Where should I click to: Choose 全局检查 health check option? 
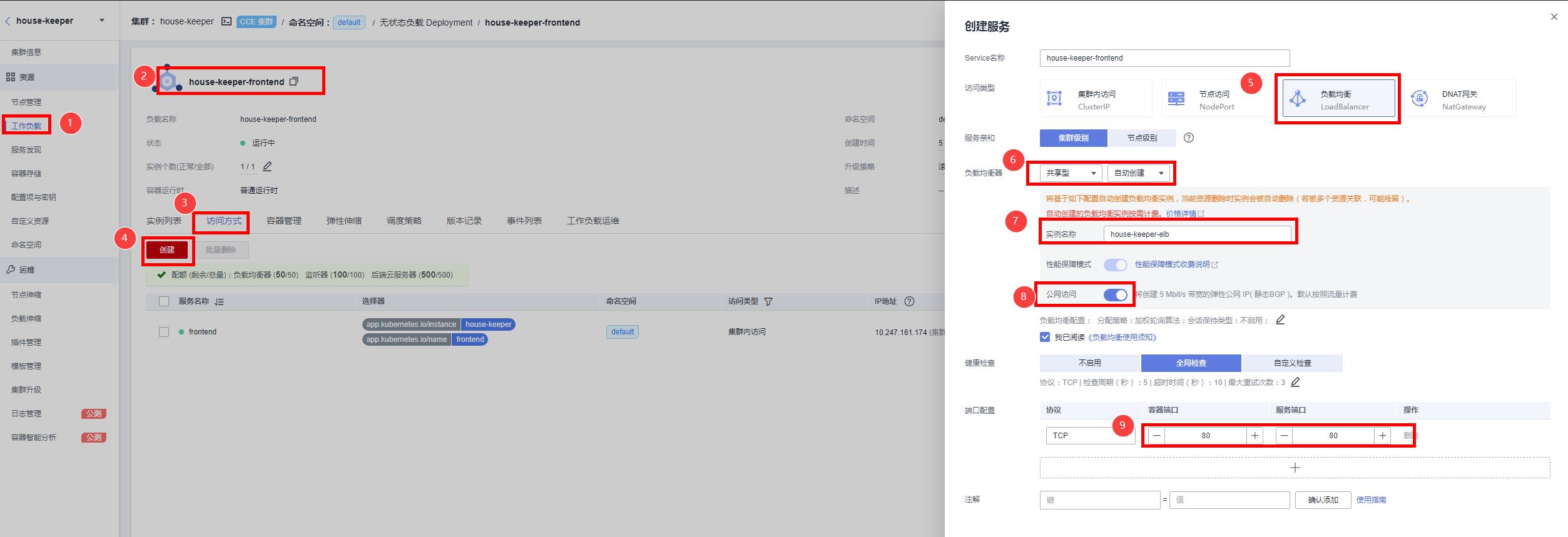[x=1191, y=363]
